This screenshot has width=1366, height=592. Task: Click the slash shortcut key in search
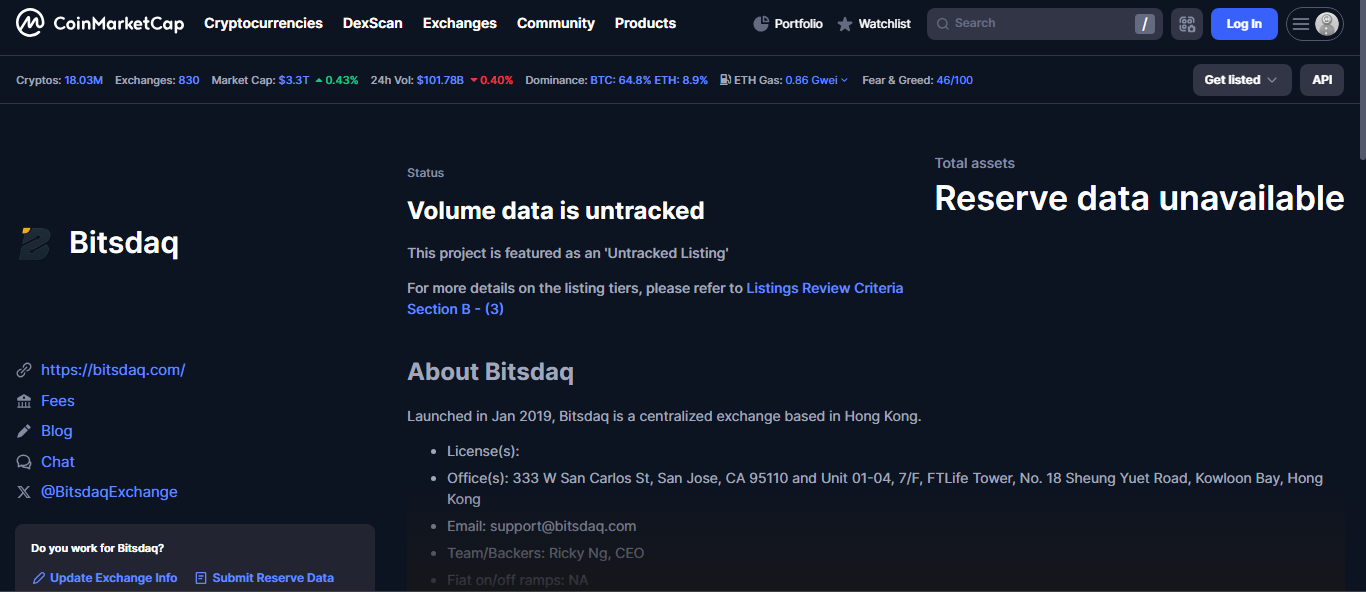pyautogui.click(x=1145, y=24)
